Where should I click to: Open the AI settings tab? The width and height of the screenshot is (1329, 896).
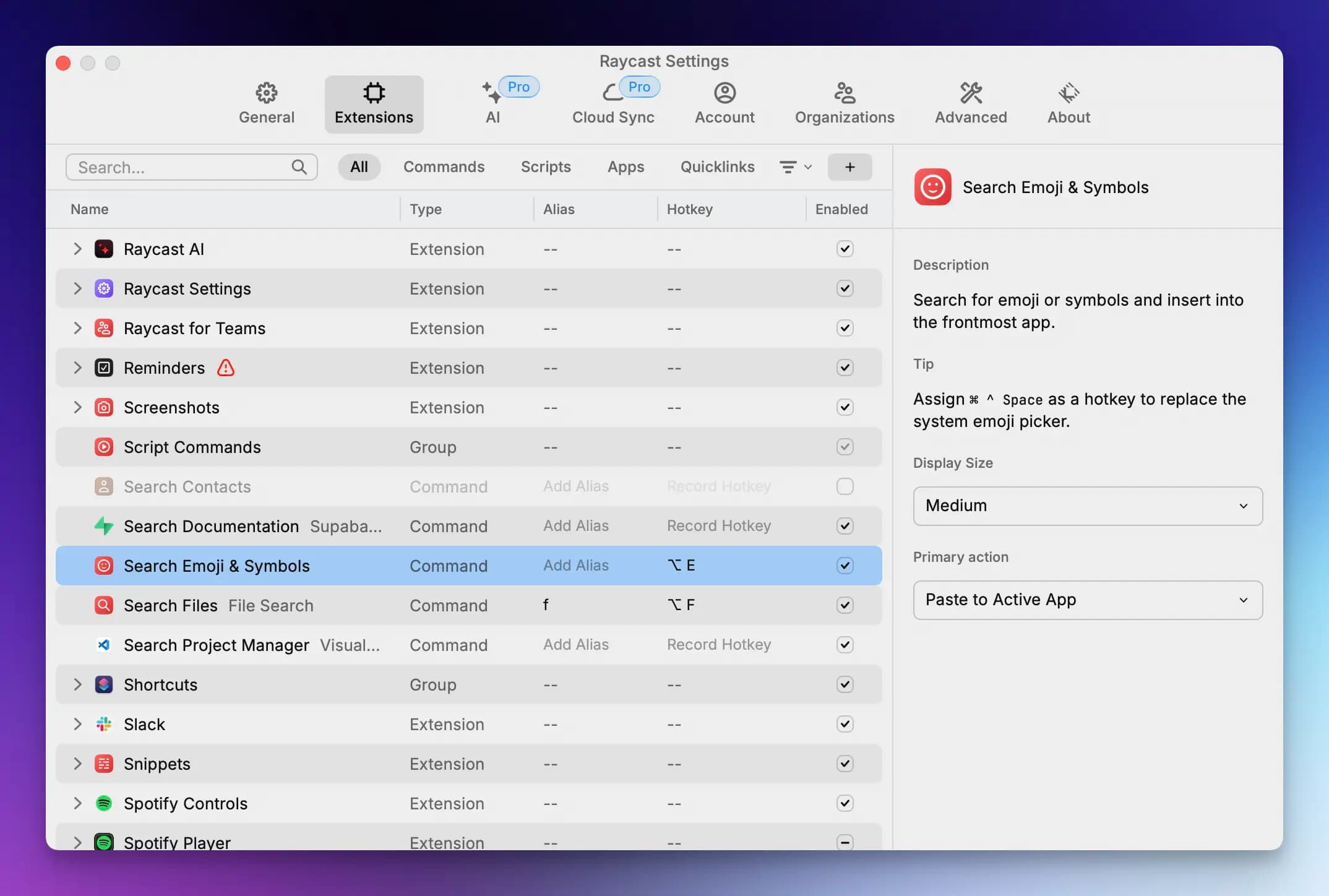pyautogui.click(x=493, y=104)
